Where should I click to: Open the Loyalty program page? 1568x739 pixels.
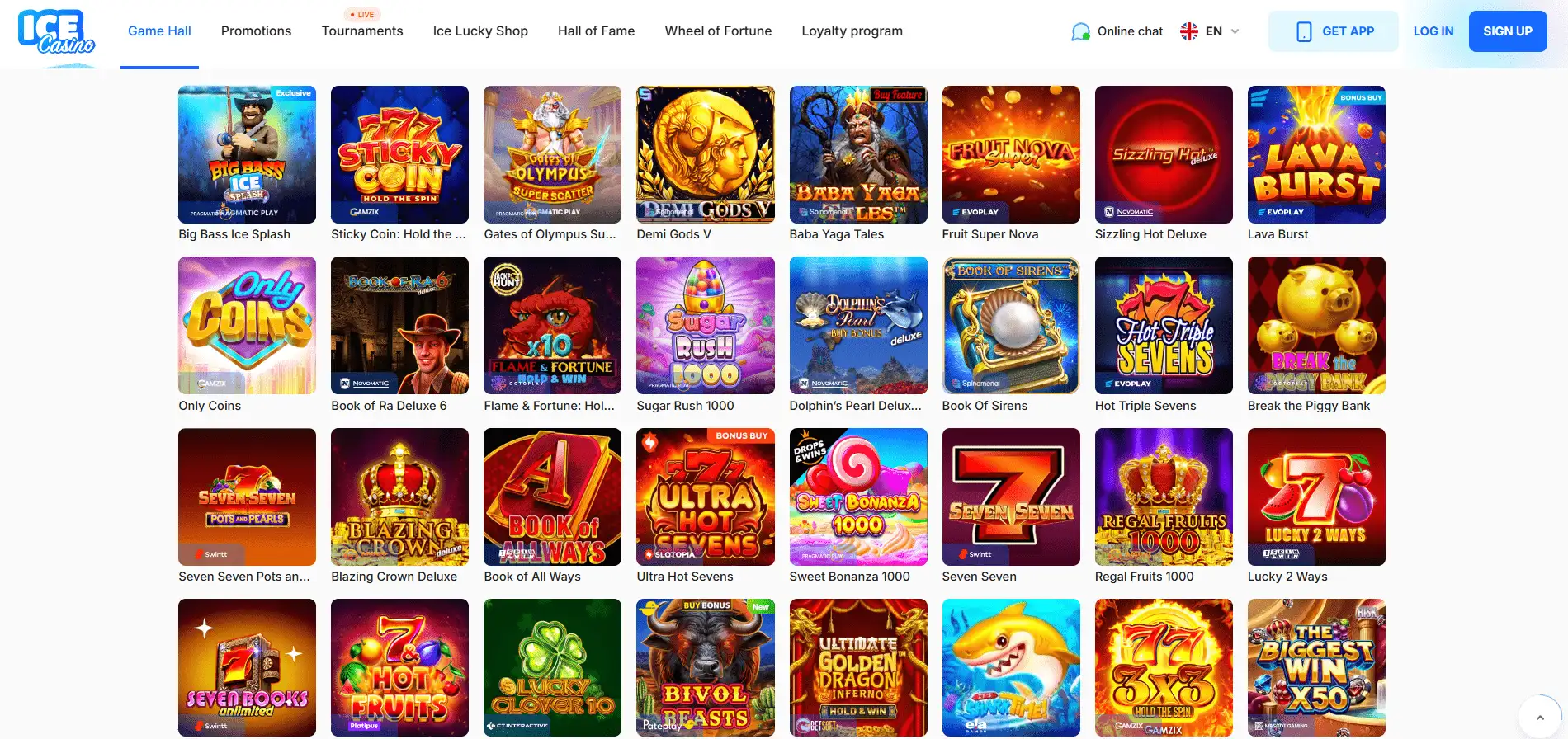pyautogui.click(x=852, y=31)
